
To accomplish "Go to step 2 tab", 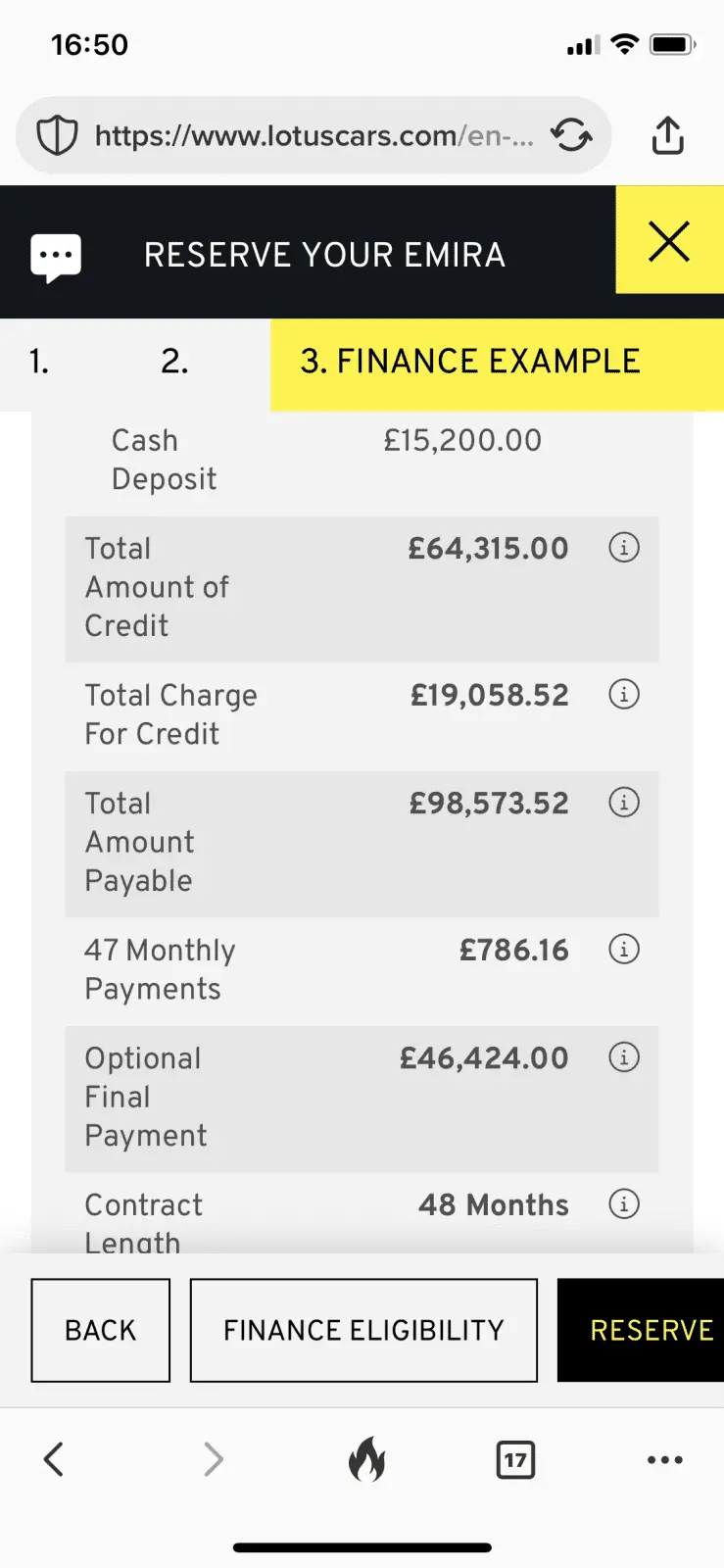I will point(174,362).
